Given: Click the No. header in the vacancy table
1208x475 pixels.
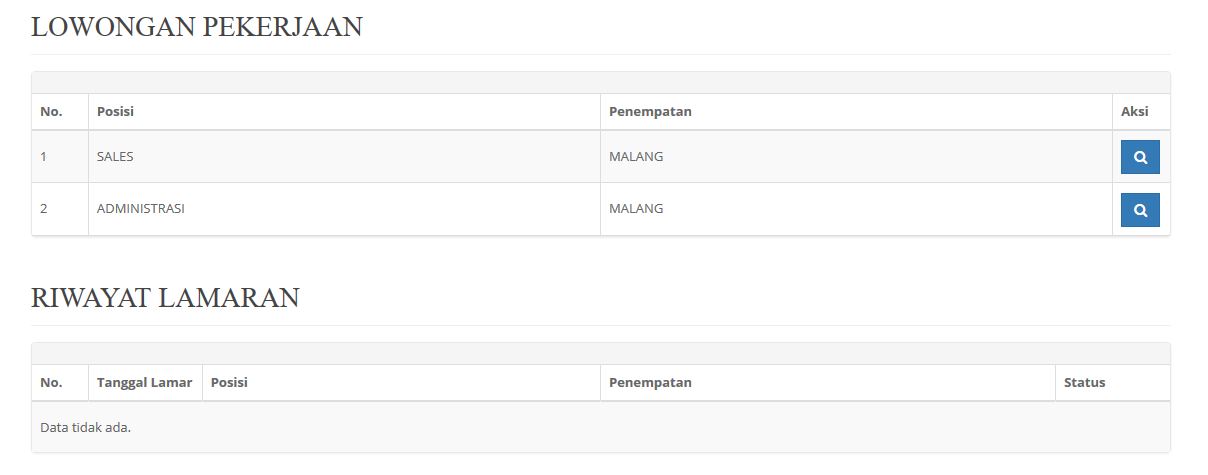Looking at the screenshot, I should (51, 111).
